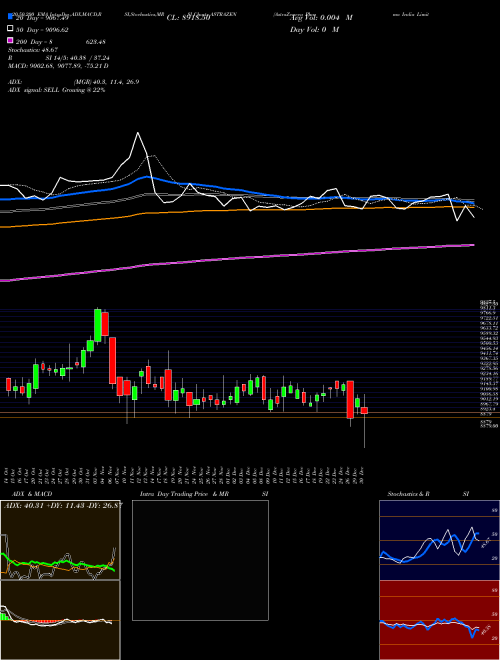Click the white line's tallest peak in EMA chart
The width and height of the screenshot is (500, 660).
138,134
